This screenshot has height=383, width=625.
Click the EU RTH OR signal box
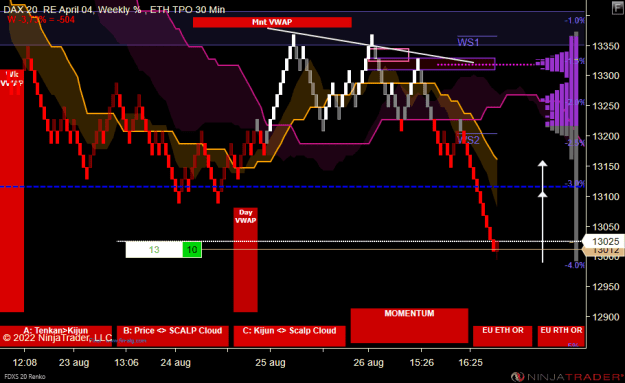[561, 336]
